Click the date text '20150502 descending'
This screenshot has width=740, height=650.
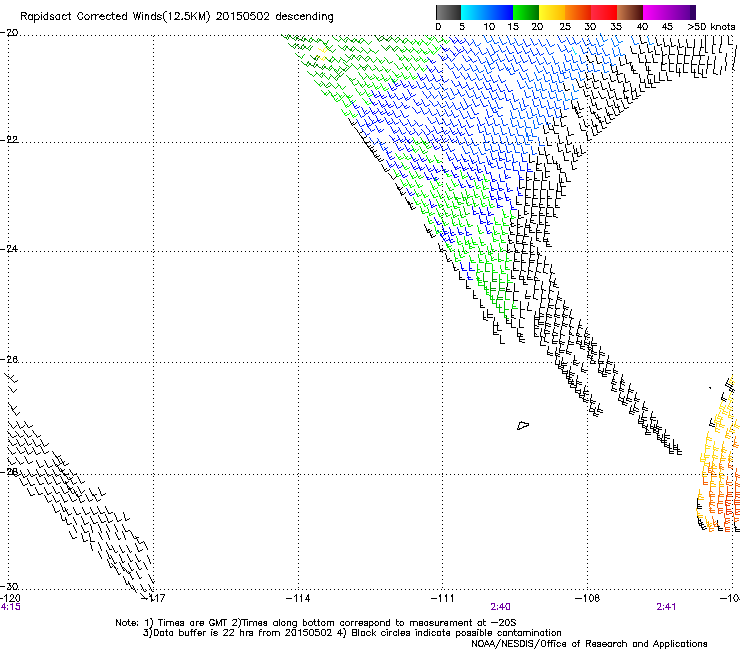point(275,17)
